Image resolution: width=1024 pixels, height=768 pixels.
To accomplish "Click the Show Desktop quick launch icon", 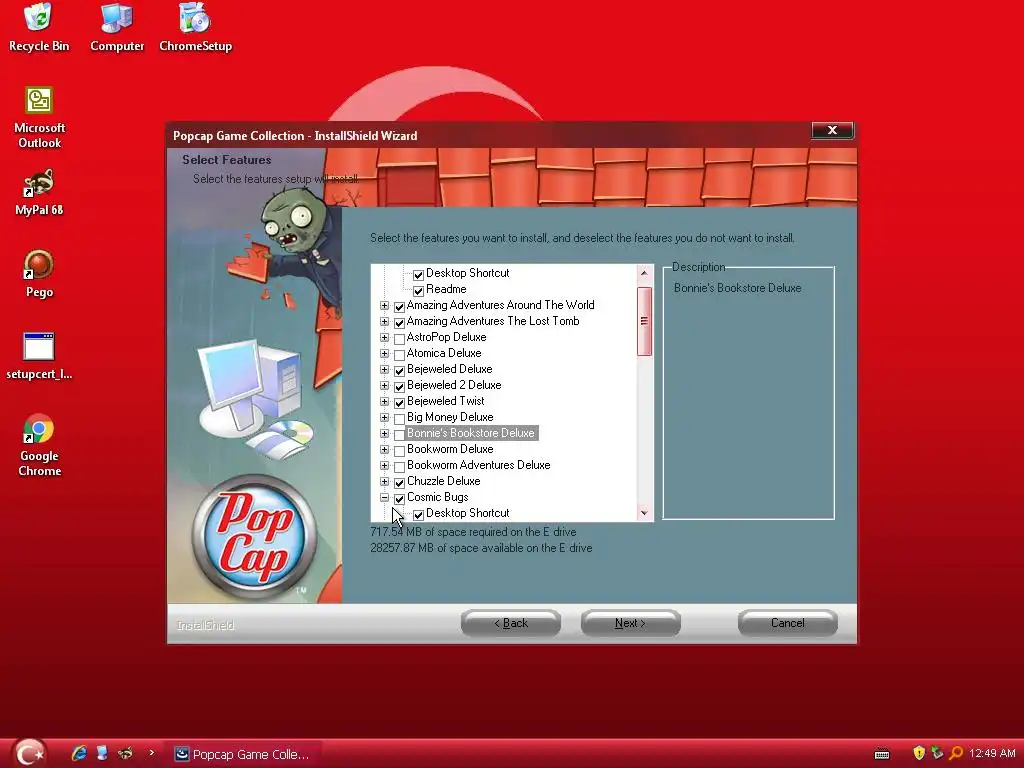I will pyautogui.click(x=102, y=753).
